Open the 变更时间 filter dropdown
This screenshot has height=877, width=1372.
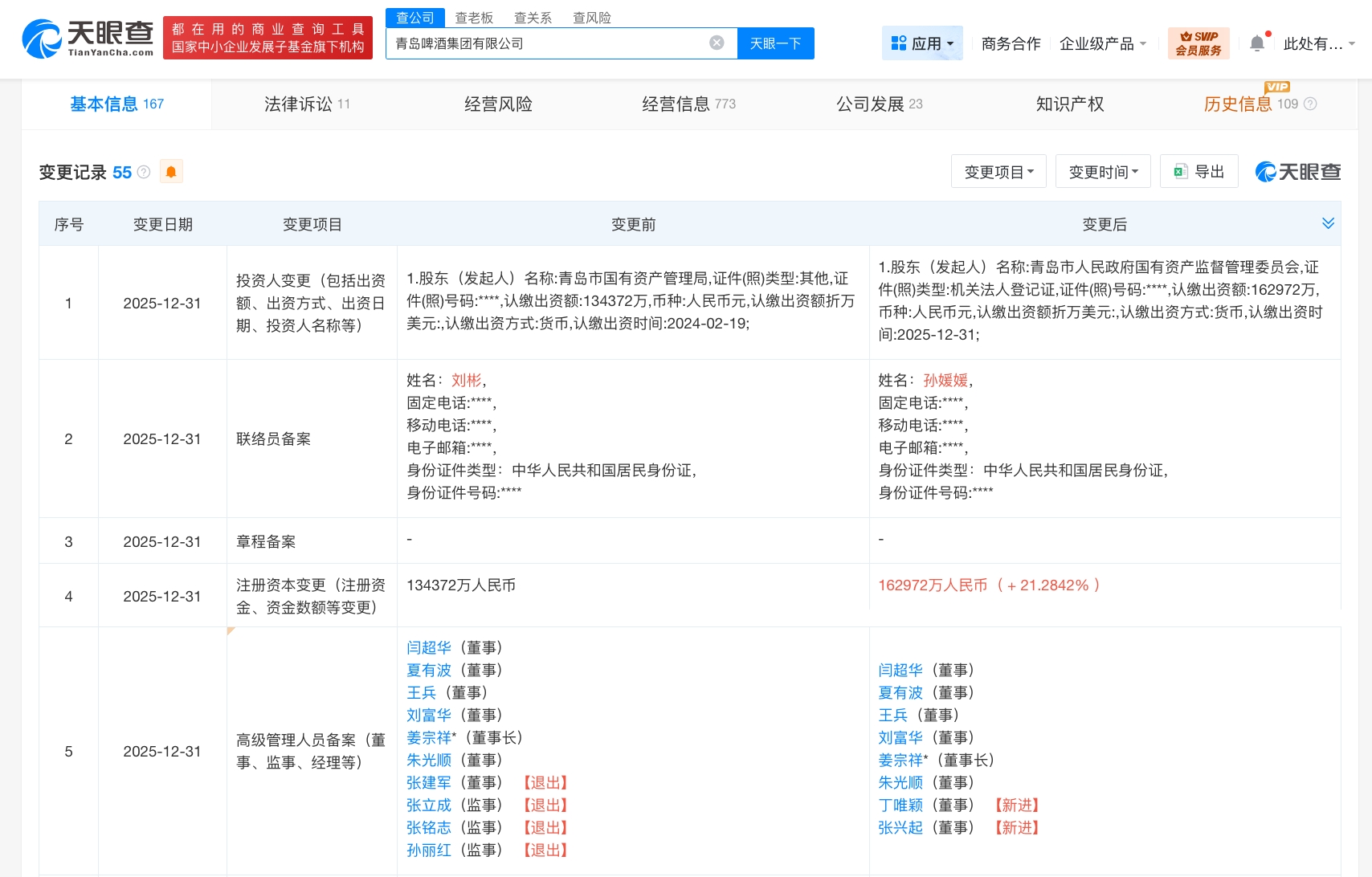(1102, 171)
